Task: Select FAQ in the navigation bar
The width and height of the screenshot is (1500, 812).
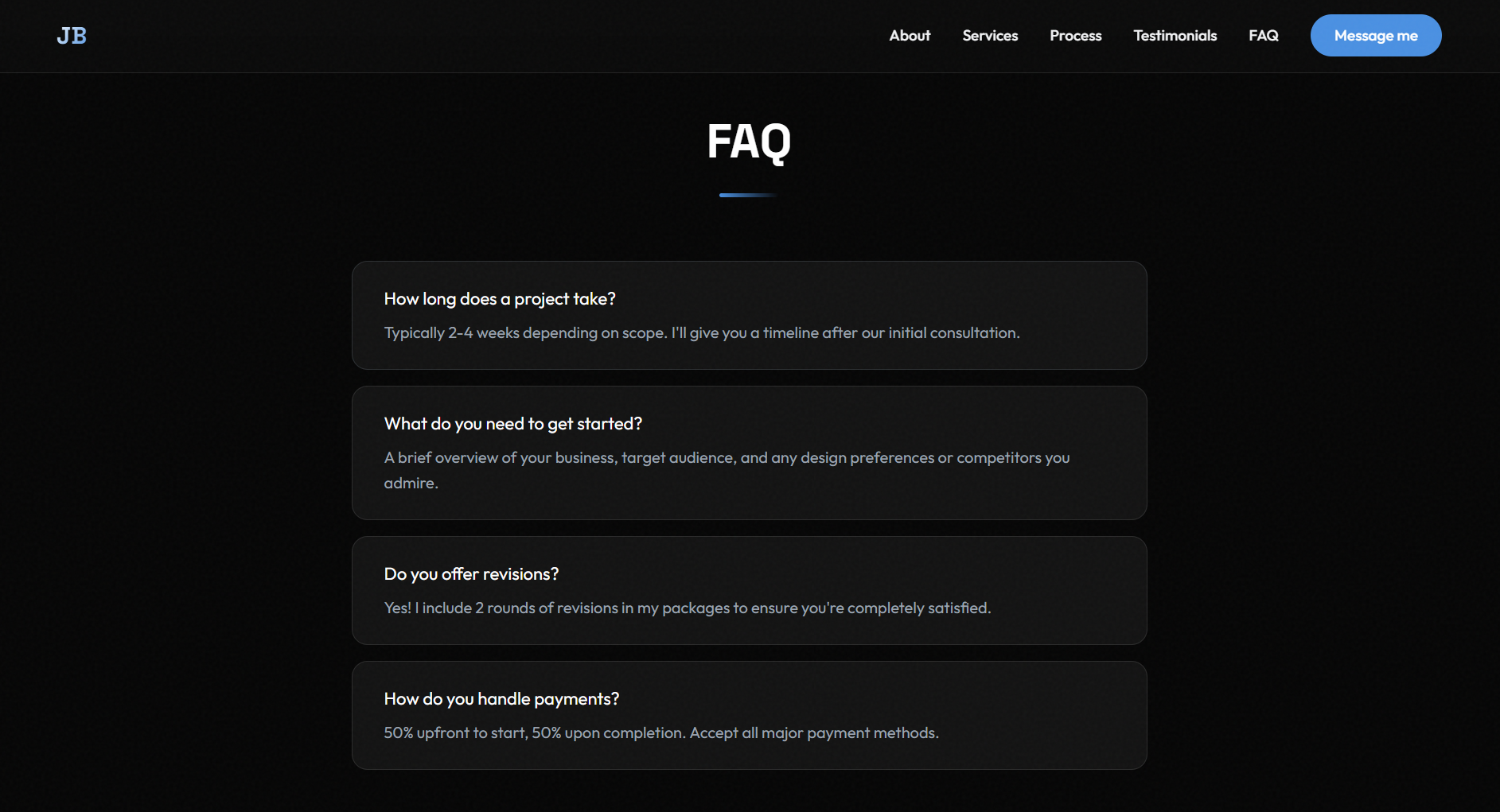Action: click(x=1264, y=36)
